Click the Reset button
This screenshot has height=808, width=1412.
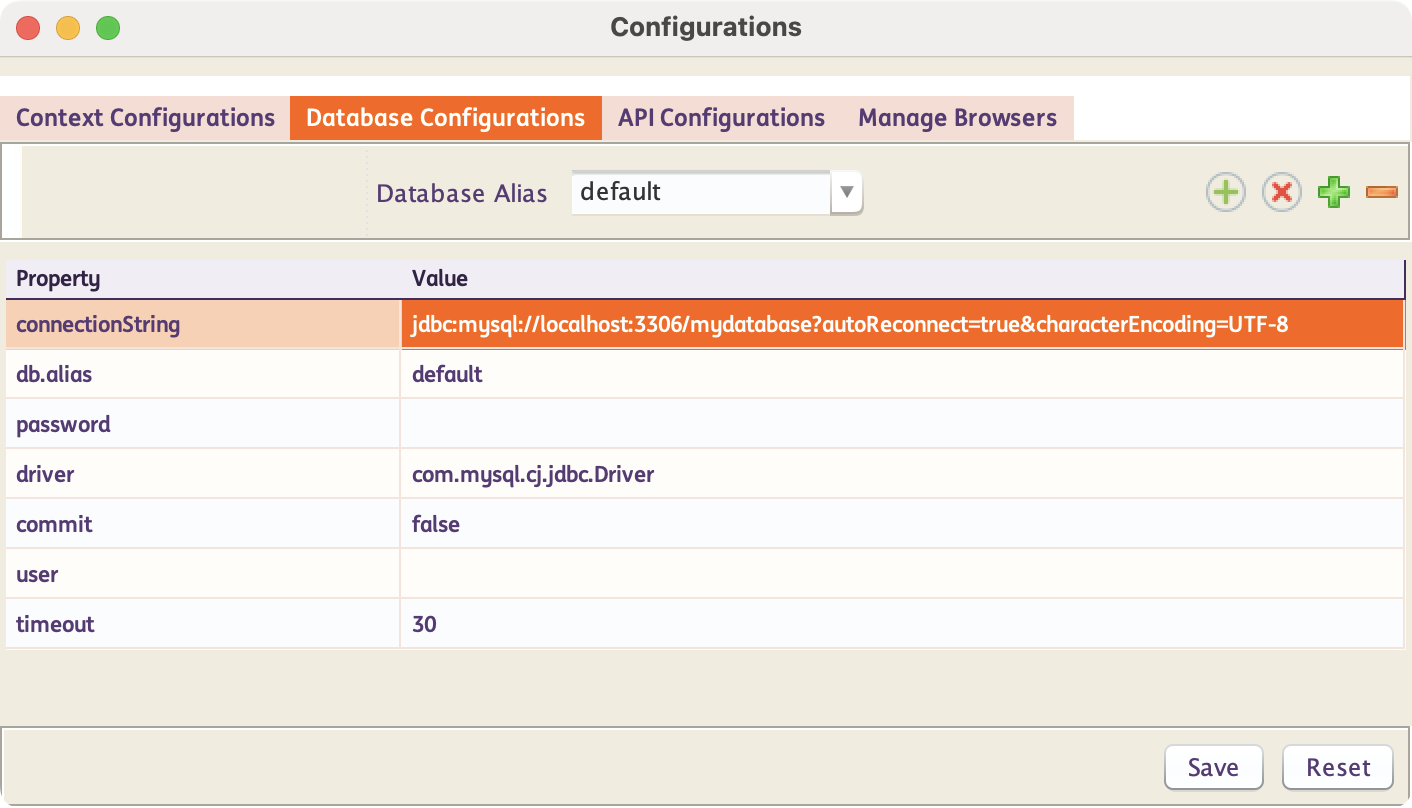point(1337,767)
